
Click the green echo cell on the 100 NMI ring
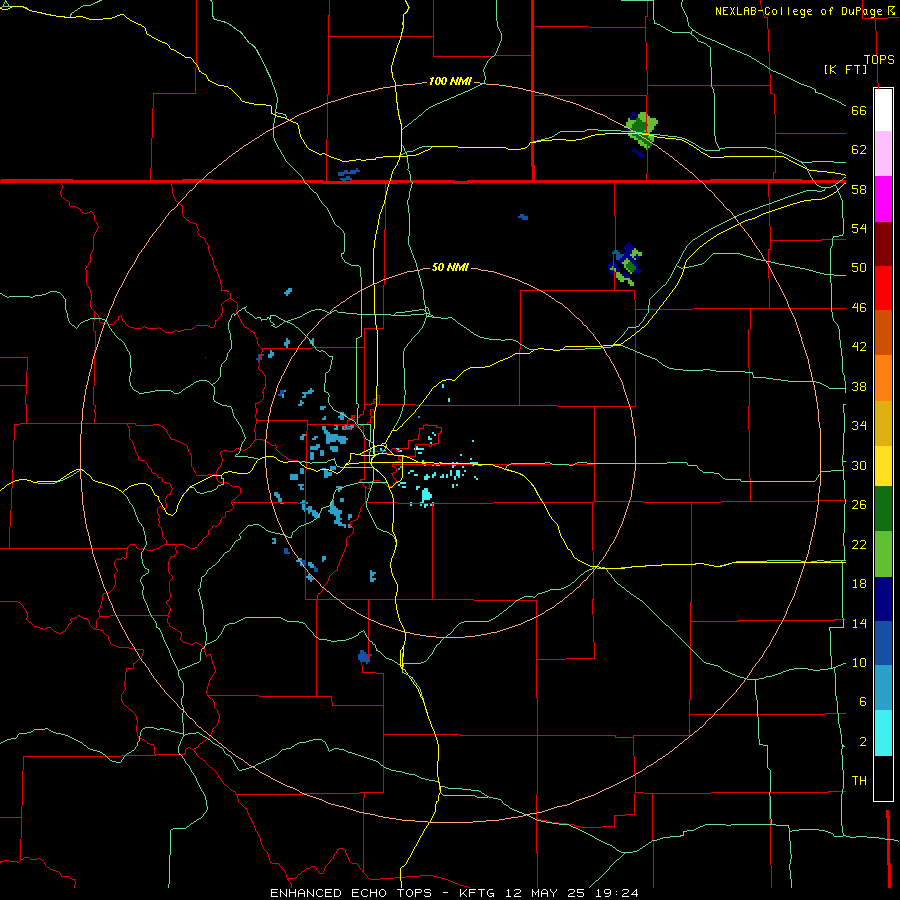click(x=642, y=130)
